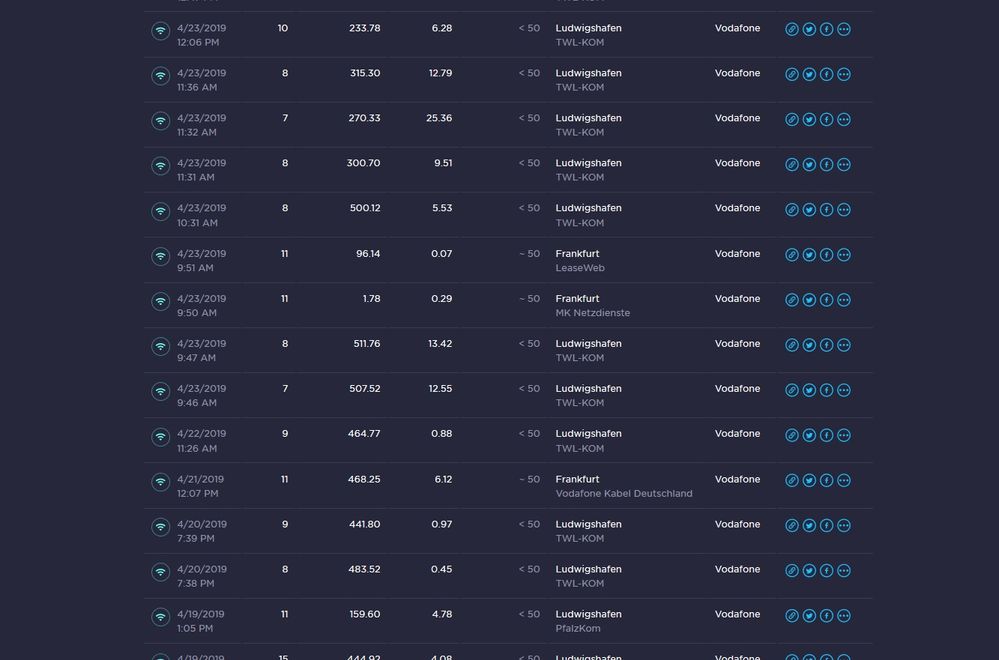Open more options for the 4/23/2019 11:31 AM result

point(844,165)
